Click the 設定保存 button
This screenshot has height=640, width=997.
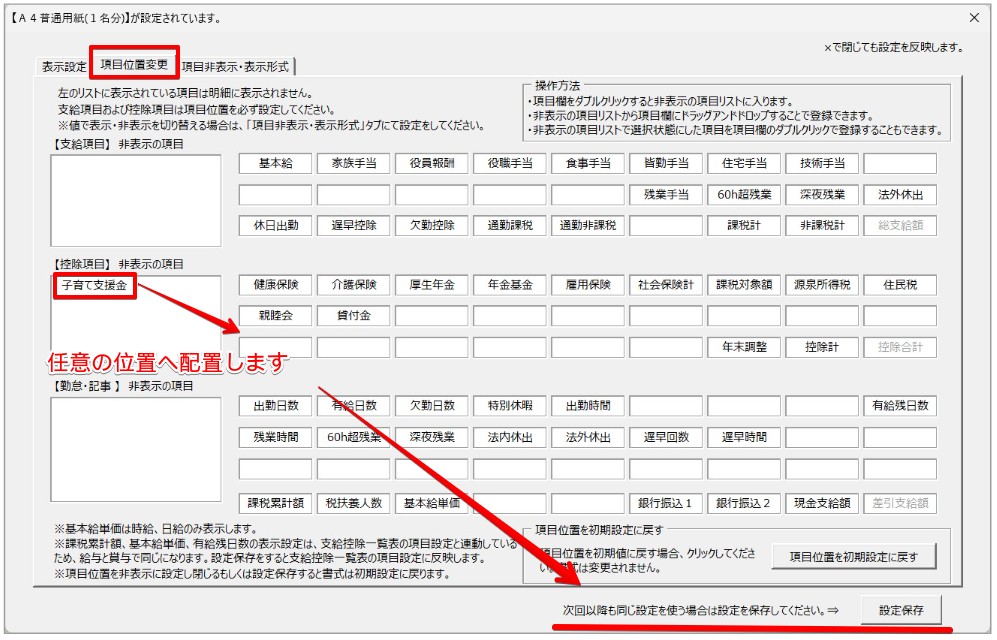[x=900, y=610]
